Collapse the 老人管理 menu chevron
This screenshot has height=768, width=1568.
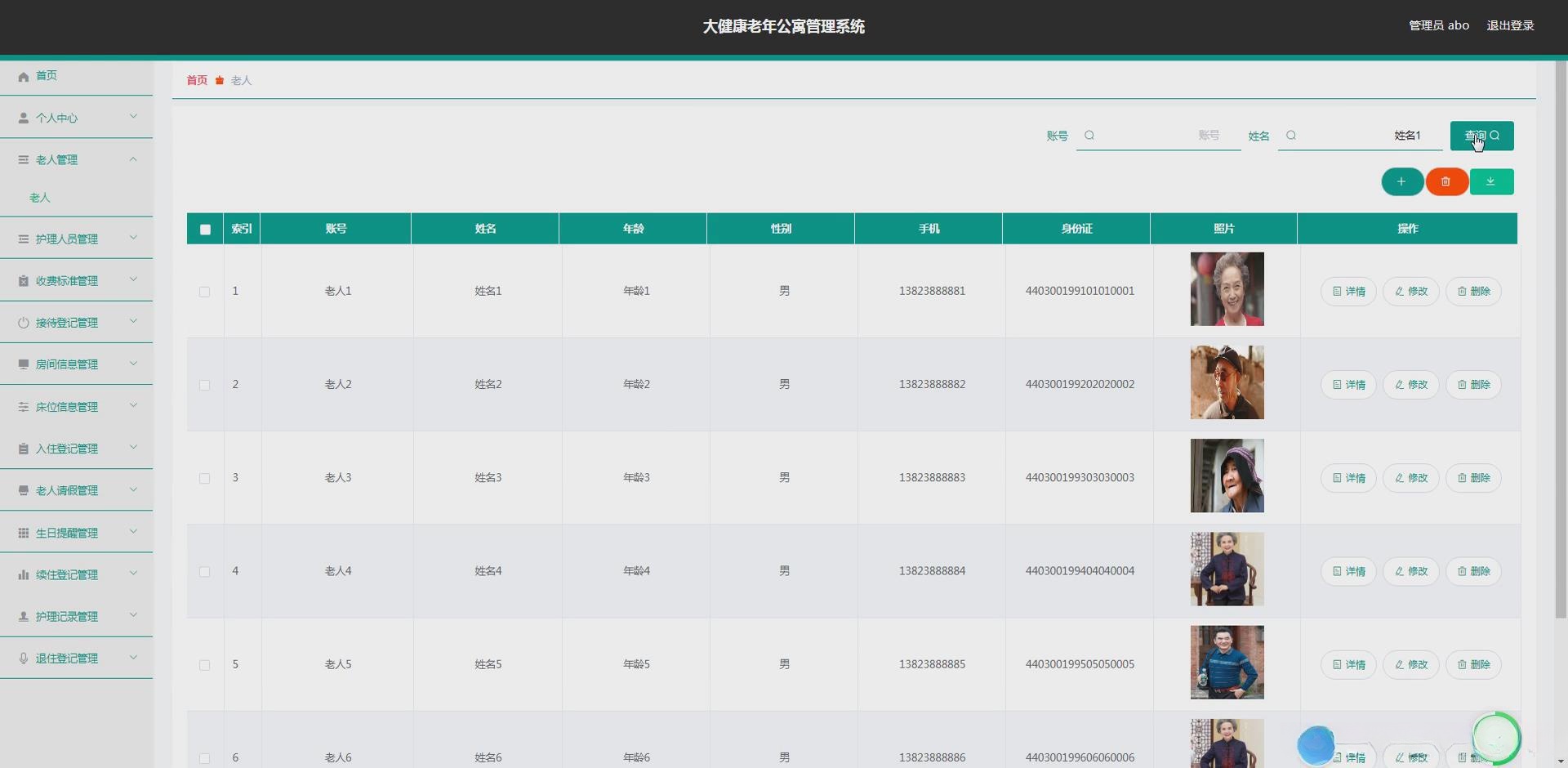133,159
